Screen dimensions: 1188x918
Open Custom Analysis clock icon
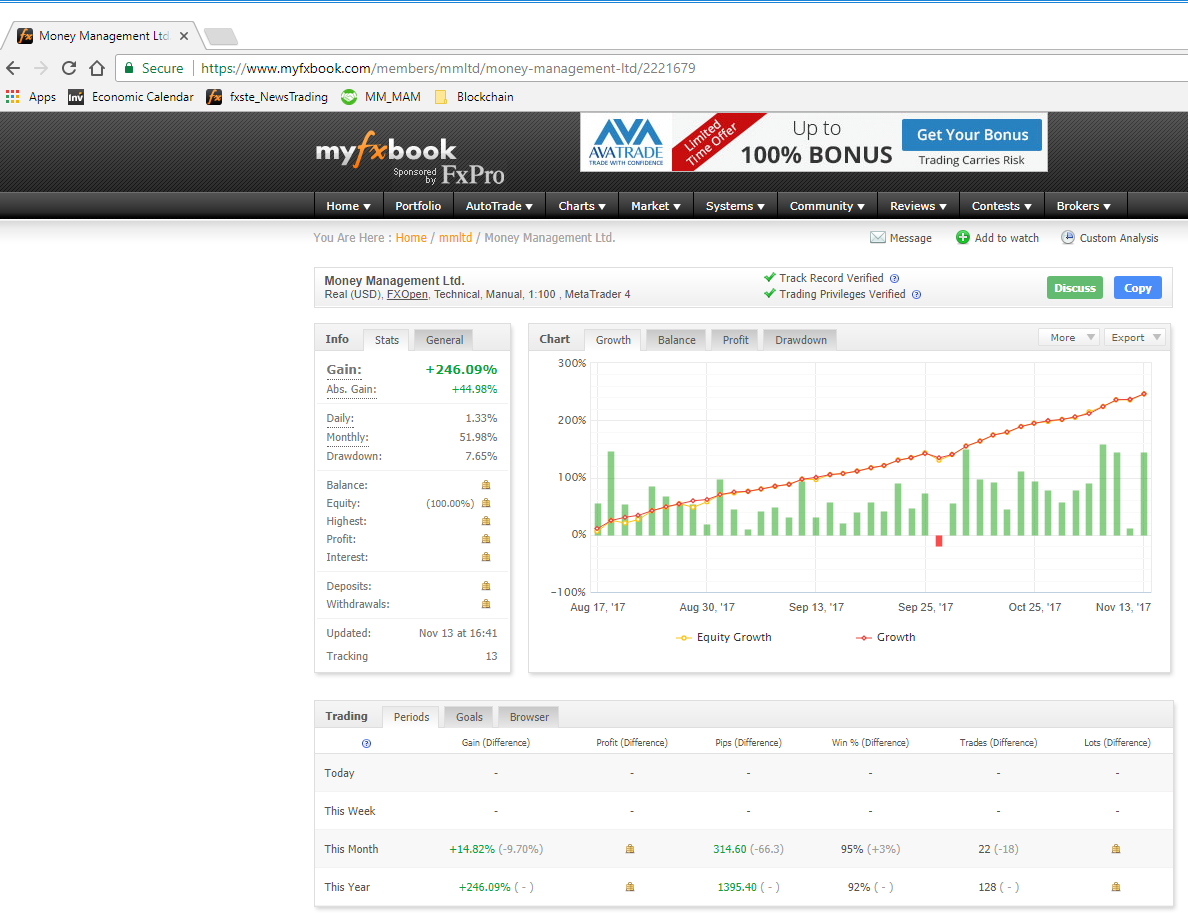click(1068, 238)
